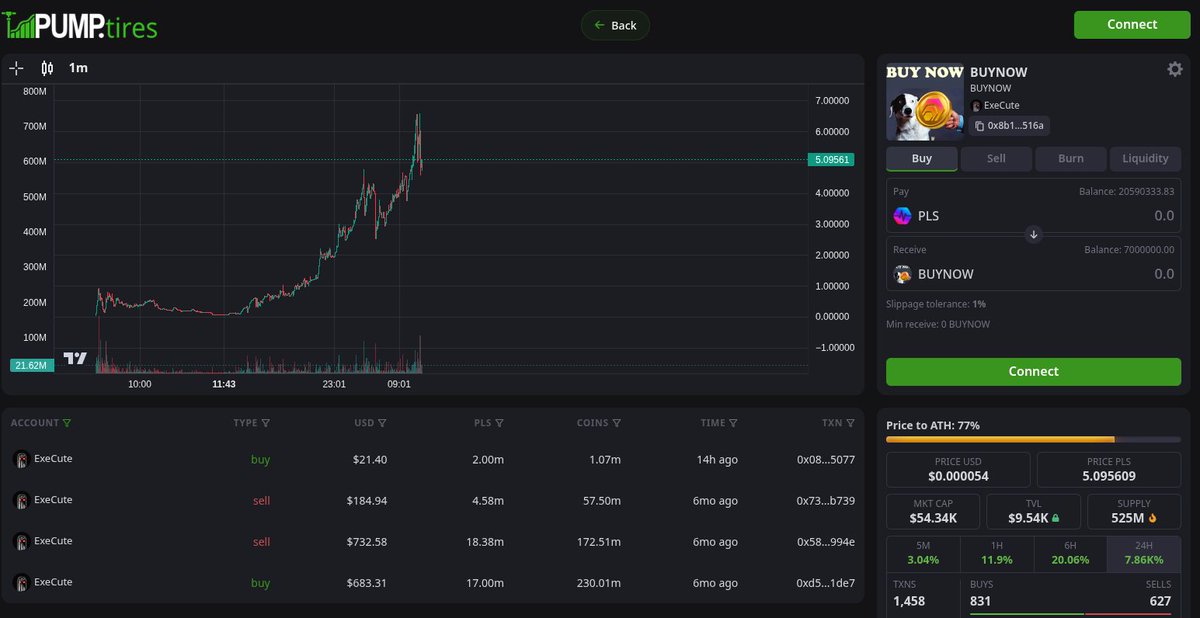Click ExeCute avatar in $184.94 row

click(20, 500)
